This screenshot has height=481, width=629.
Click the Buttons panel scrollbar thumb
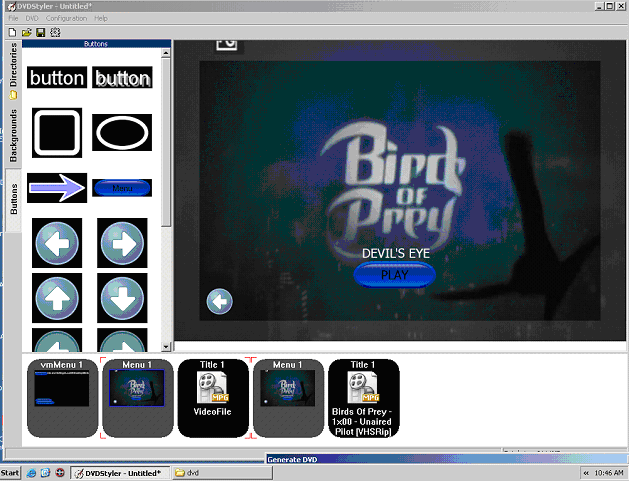[166, 142]
